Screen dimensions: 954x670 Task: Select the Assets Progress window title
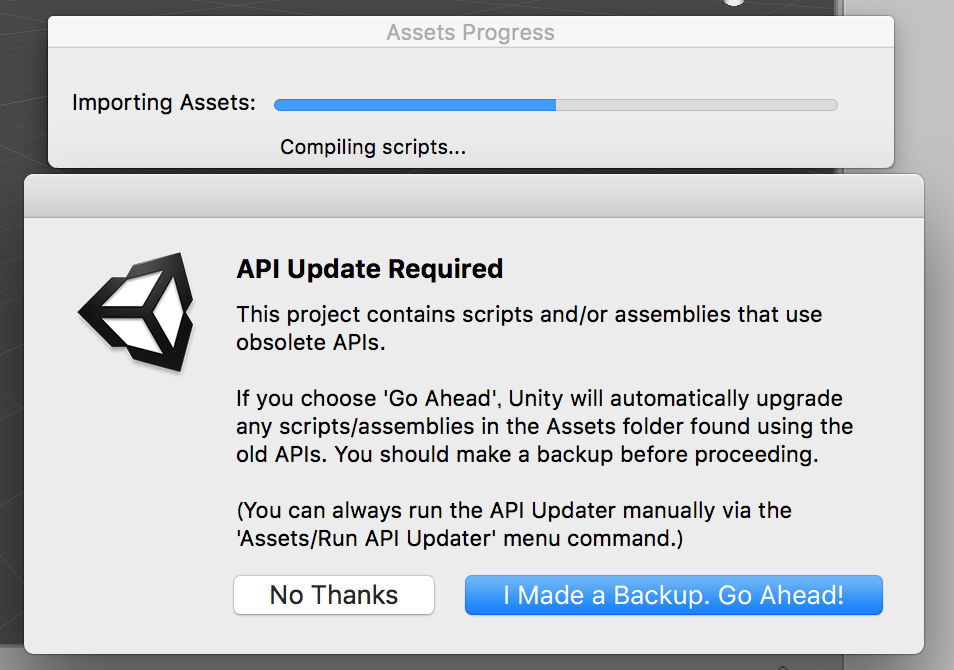coord(470,32)
